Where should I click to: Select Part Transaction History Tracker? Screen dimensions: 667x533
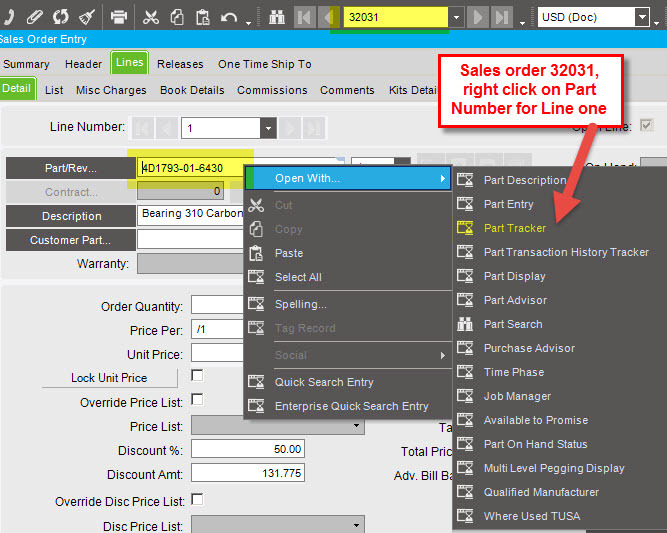click(x=566, y=252)
